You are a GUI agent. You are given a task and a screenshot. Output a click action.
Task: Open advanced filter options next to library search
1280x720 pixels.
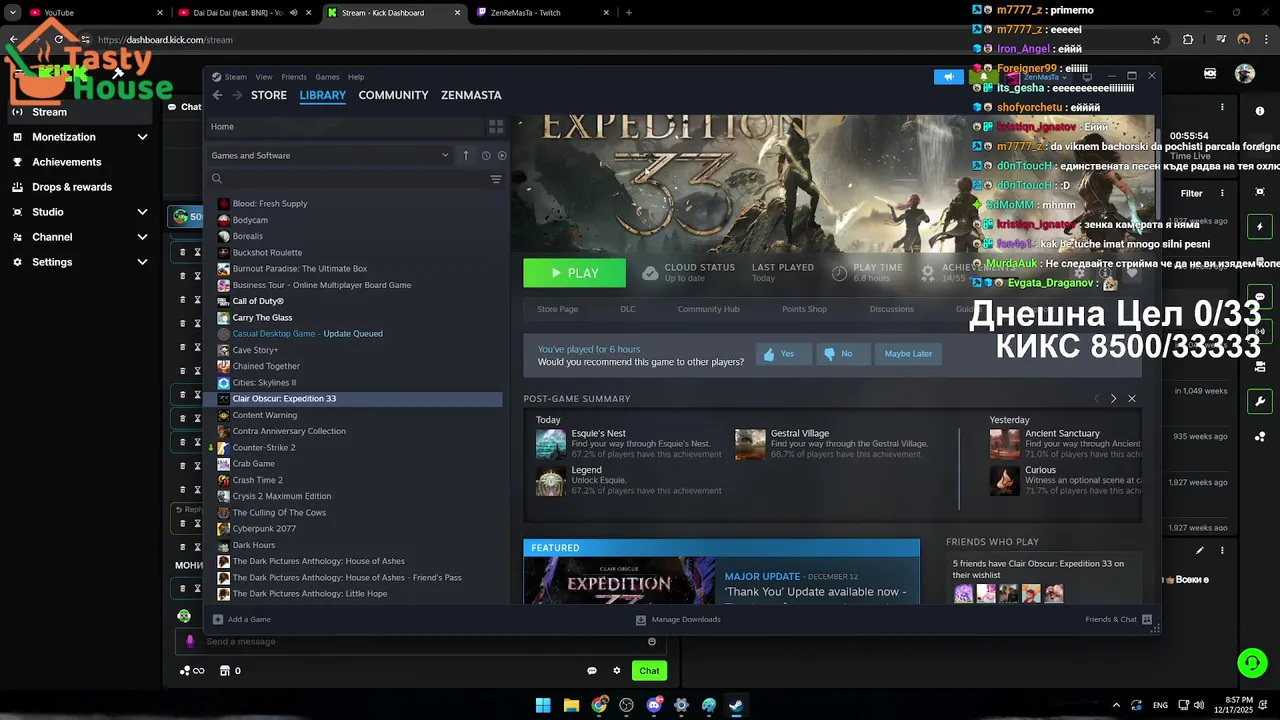click(496, 179)
